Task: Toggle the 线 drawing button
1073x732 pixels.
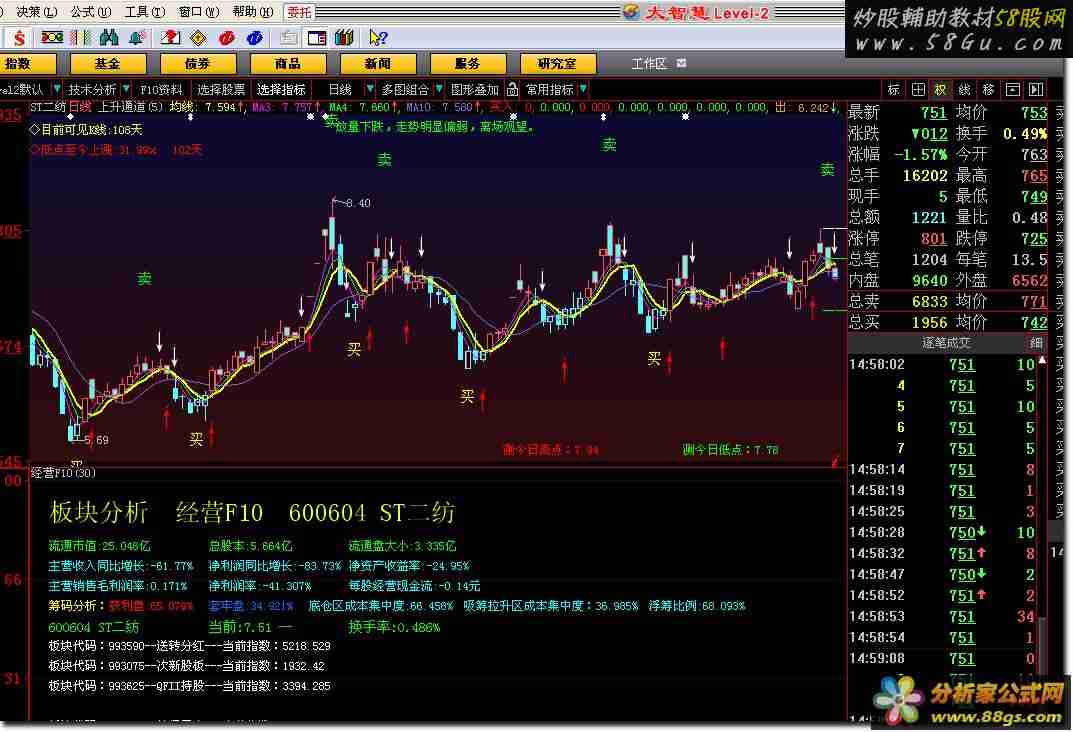Action: 964,89
